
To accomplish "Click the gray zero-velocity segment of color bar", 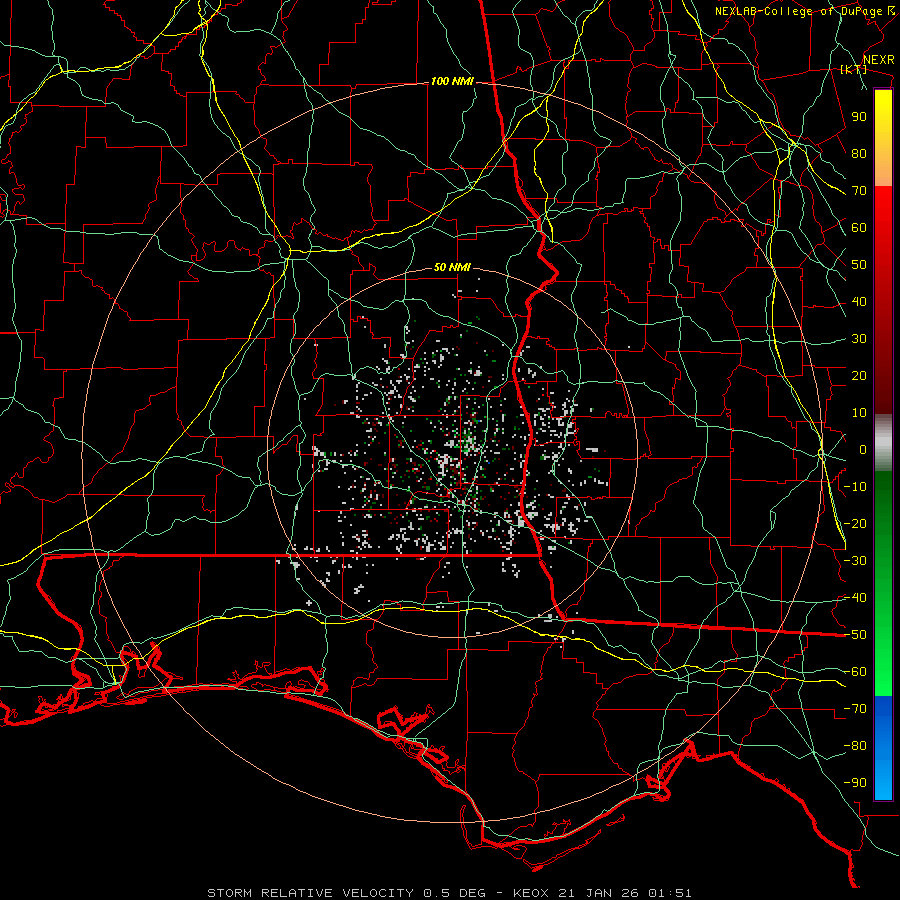I will (x=883, y=443).
